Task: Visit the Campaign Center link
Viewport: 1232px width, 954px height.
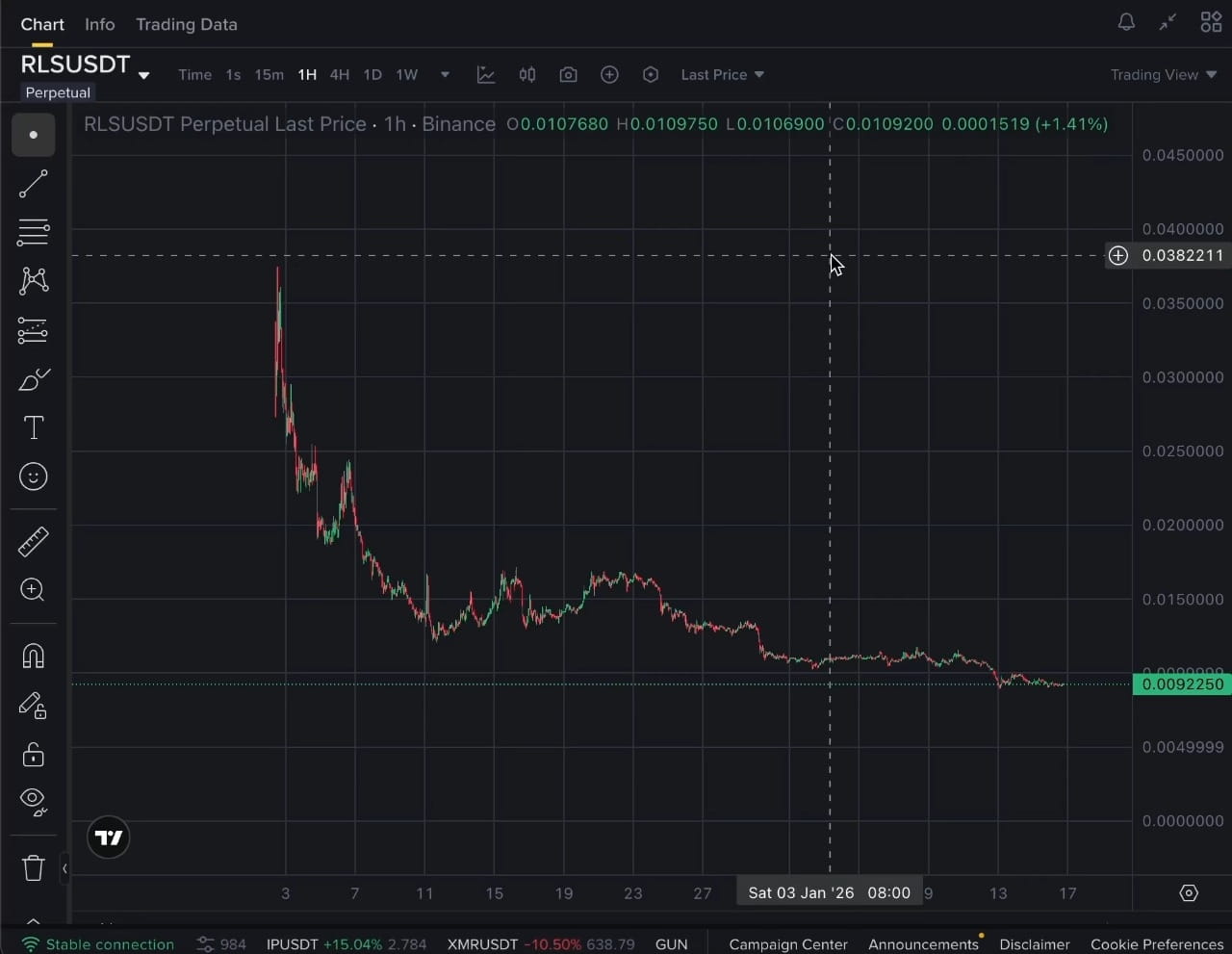Action: [x=787, y=944]
